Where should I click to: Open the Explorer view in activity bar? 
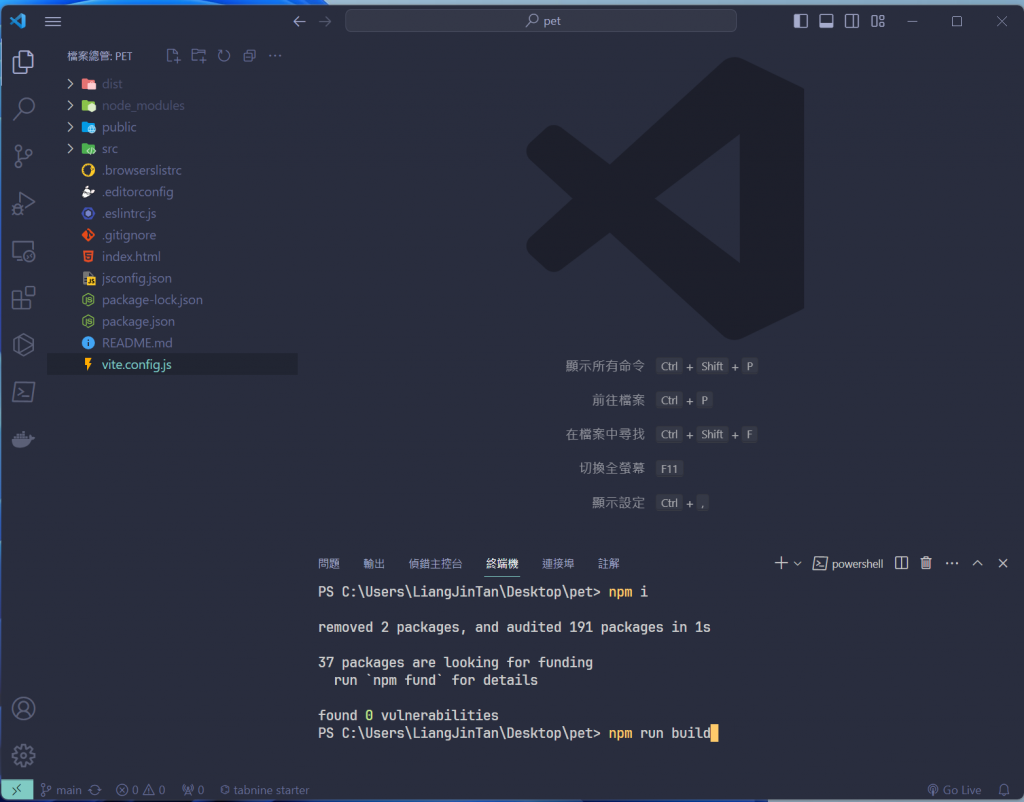click(24, 62)
